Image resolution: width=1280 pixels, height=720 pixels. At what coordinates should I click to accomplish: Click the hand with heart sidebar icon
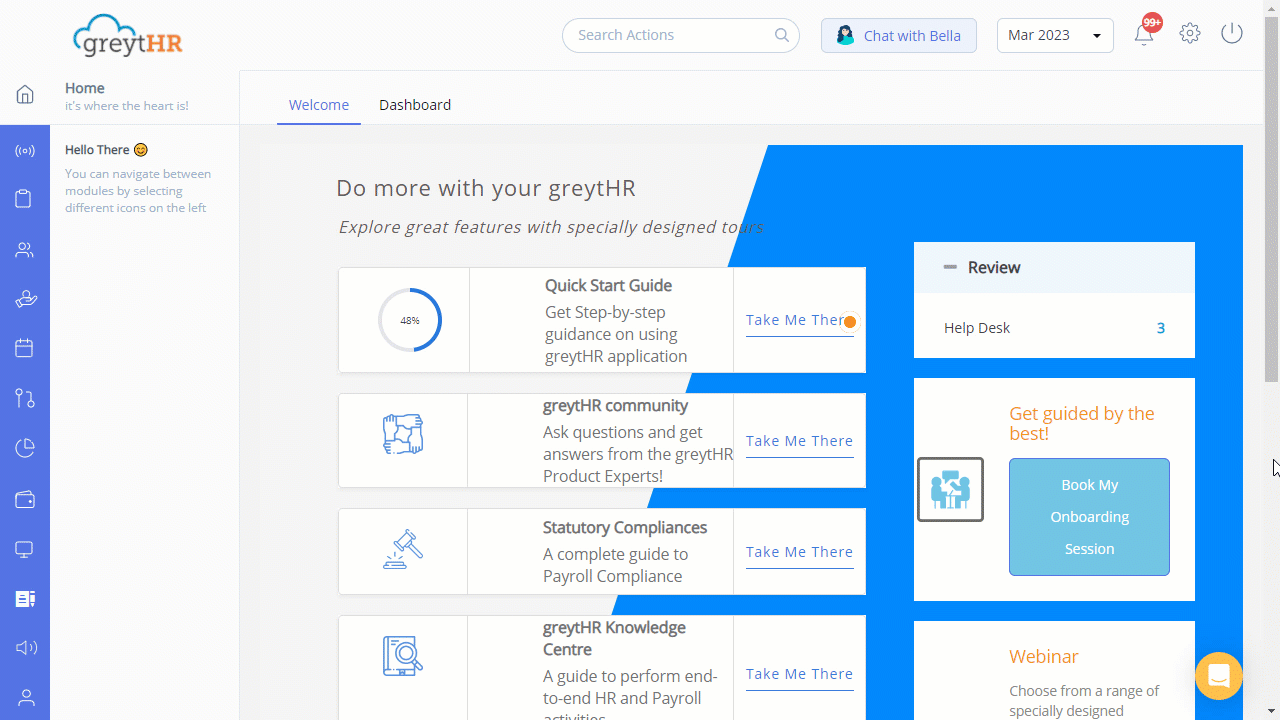click(x=25, y=299)
